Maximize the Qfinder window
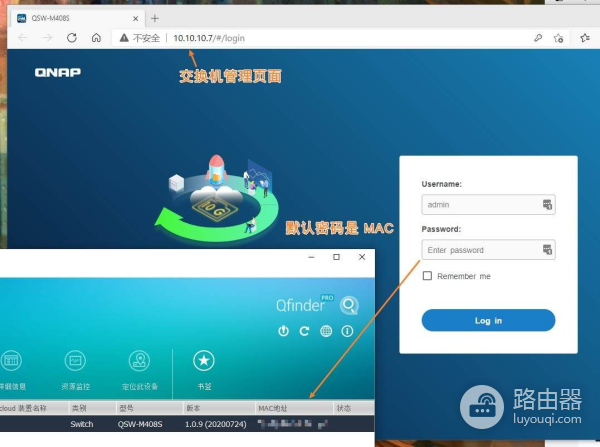This screenshot has width=600, height=447. point(336,257)
